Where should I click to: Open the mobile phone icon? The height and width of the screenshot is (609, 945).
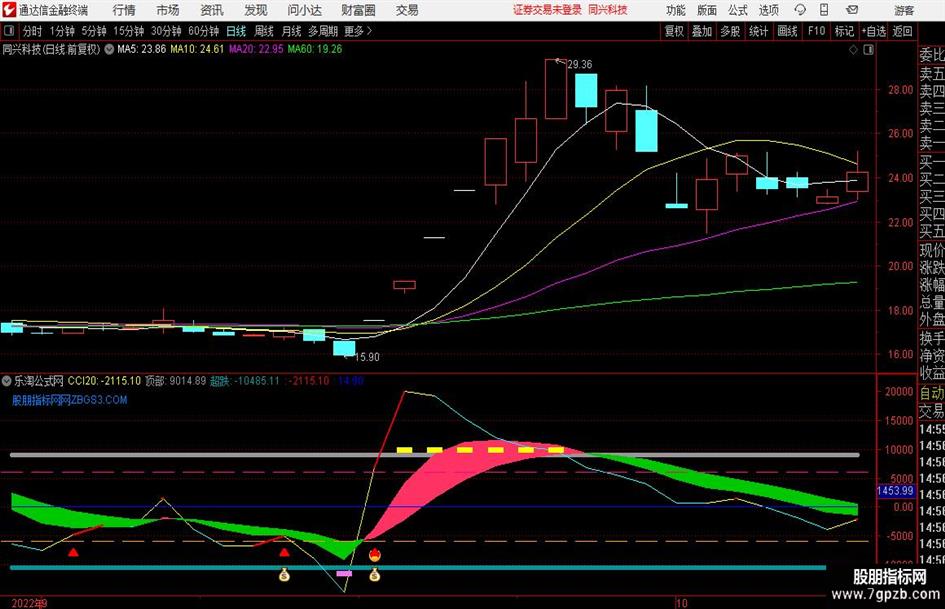(x=824, y=10)
